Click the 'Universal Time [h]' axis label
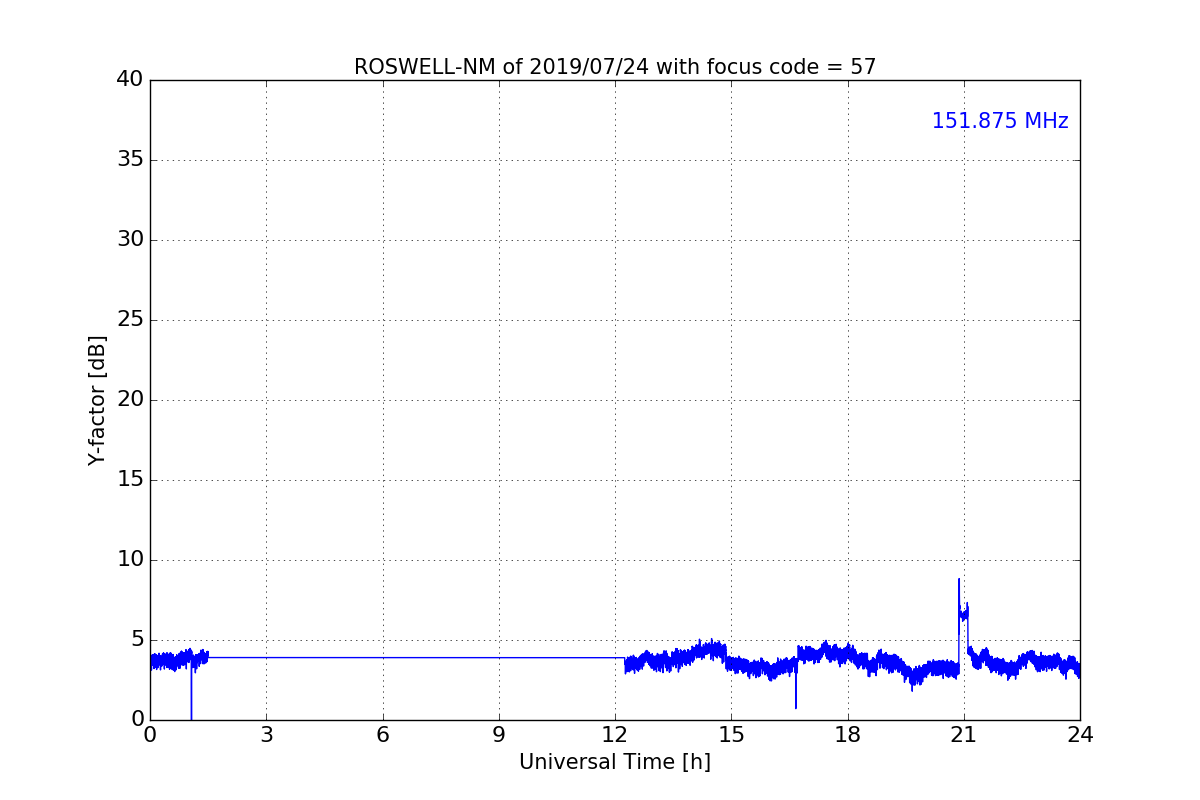Screen dimensions: 1200x800 click(x=615, y=762)
